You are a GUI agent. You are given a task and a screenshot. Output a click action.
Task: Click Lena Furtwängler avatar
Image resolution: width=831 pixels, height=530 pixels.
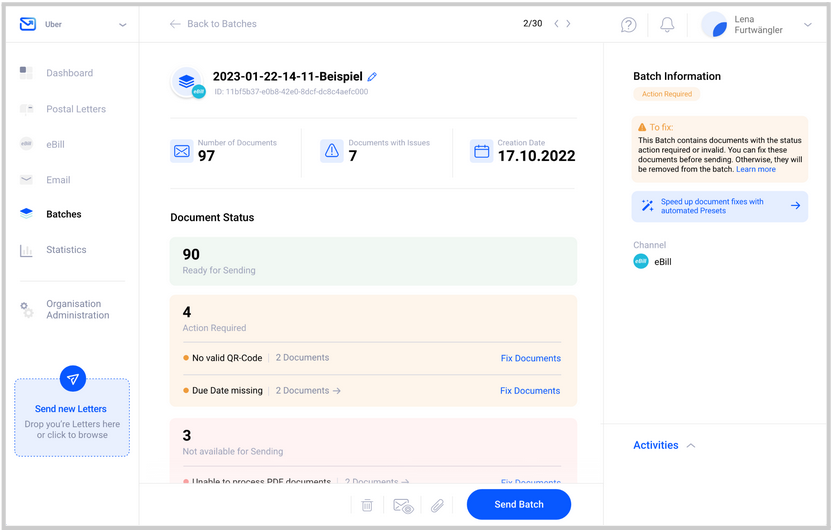[714, 24]
